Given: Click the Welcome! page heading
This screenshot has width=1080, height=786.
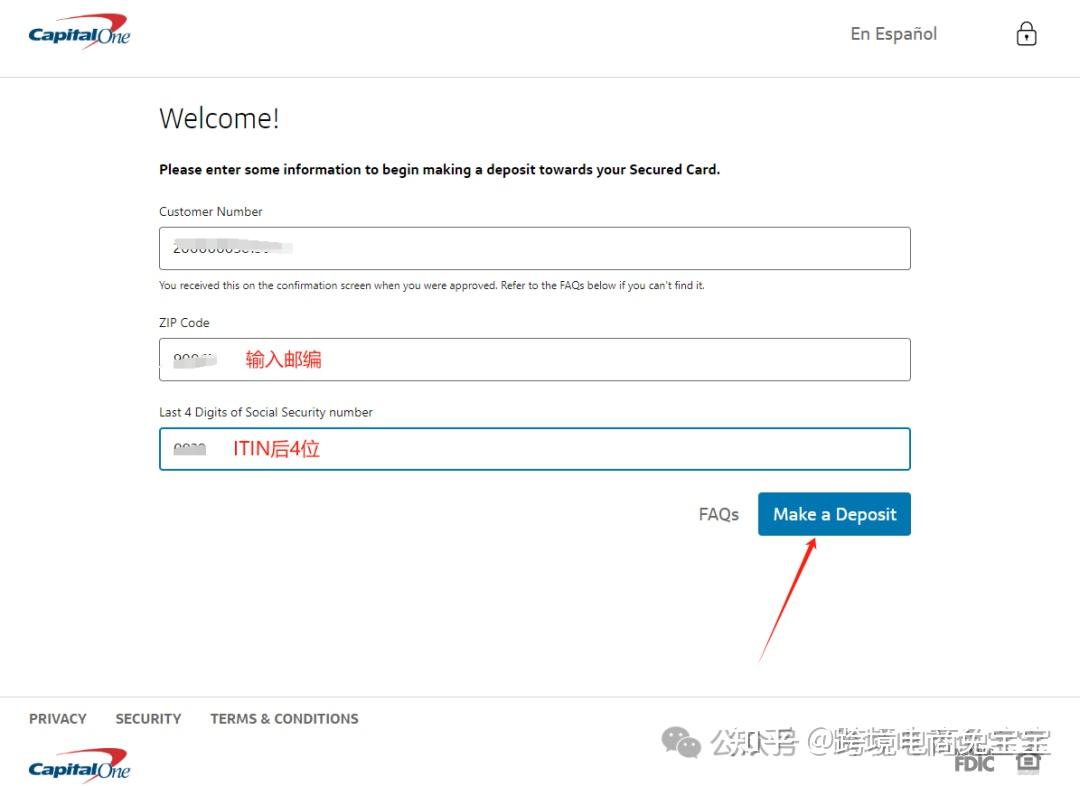Looking at the screenshot, I should tap(219, 118).
